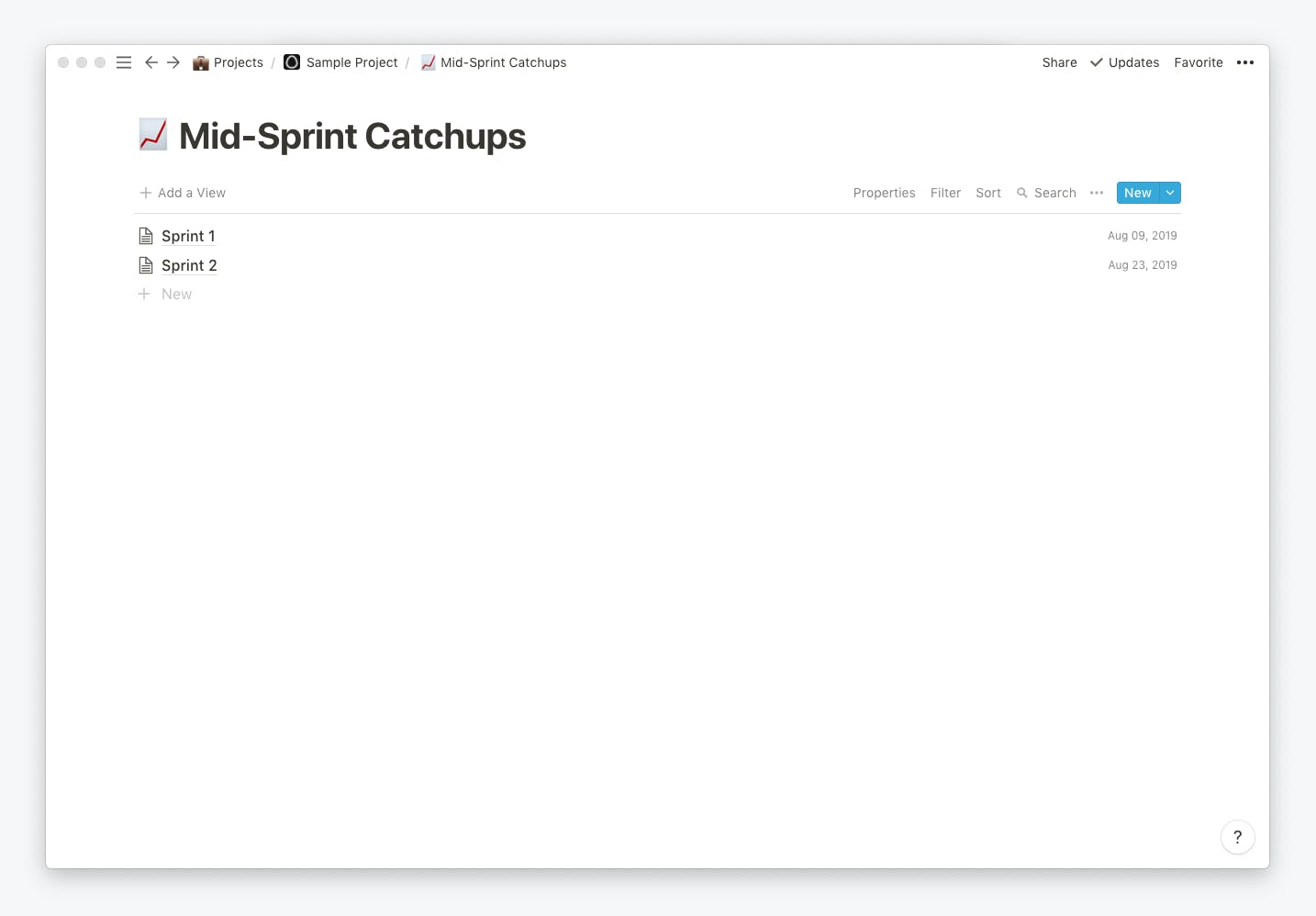Open the page options three-dot menu
The height and width of the screenshot is (916, 1316).
tap(1245, 62)
